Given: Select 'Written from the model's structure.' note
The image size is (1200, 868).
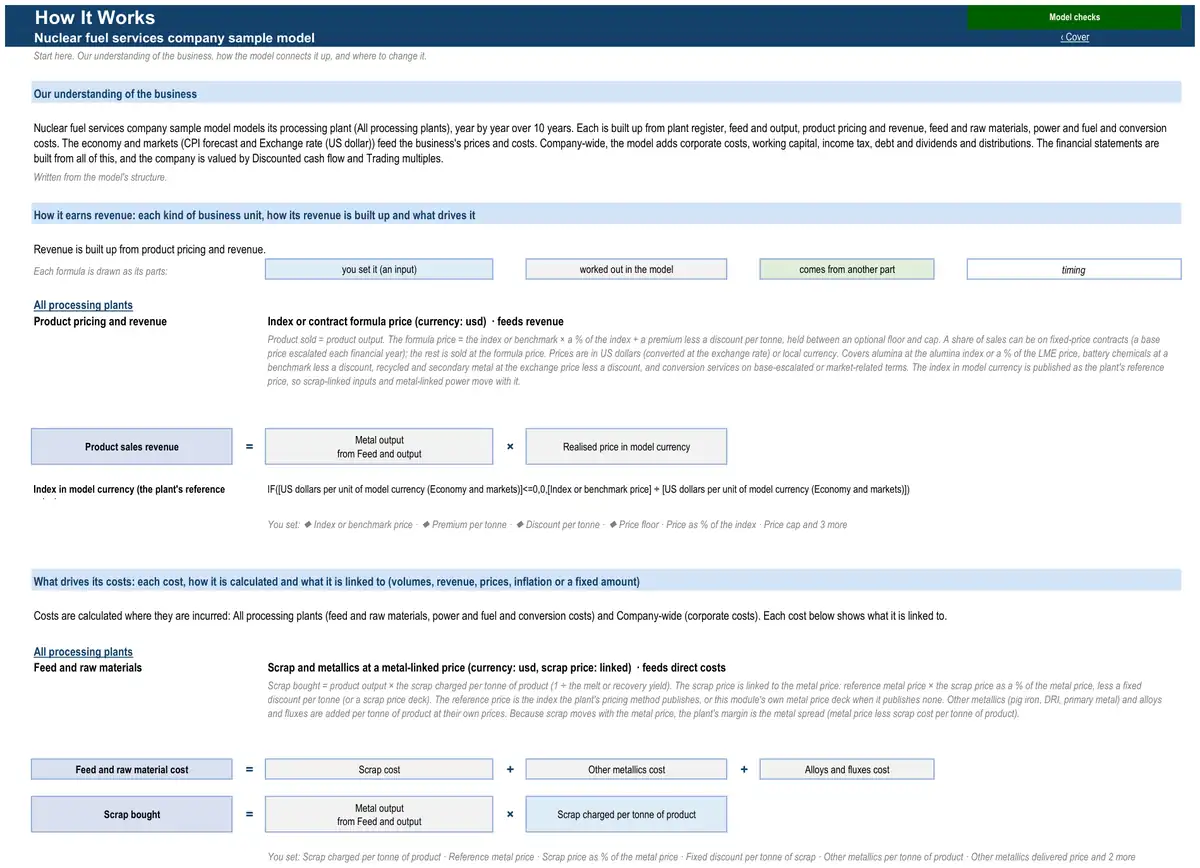Looking at the screenshot, I should 100,177.
